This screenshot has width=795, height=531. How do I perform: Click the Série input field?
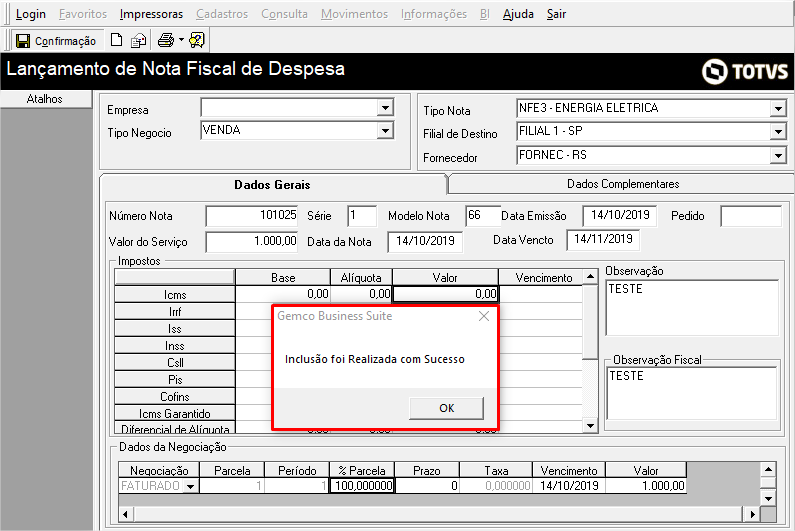coord(362,216)
